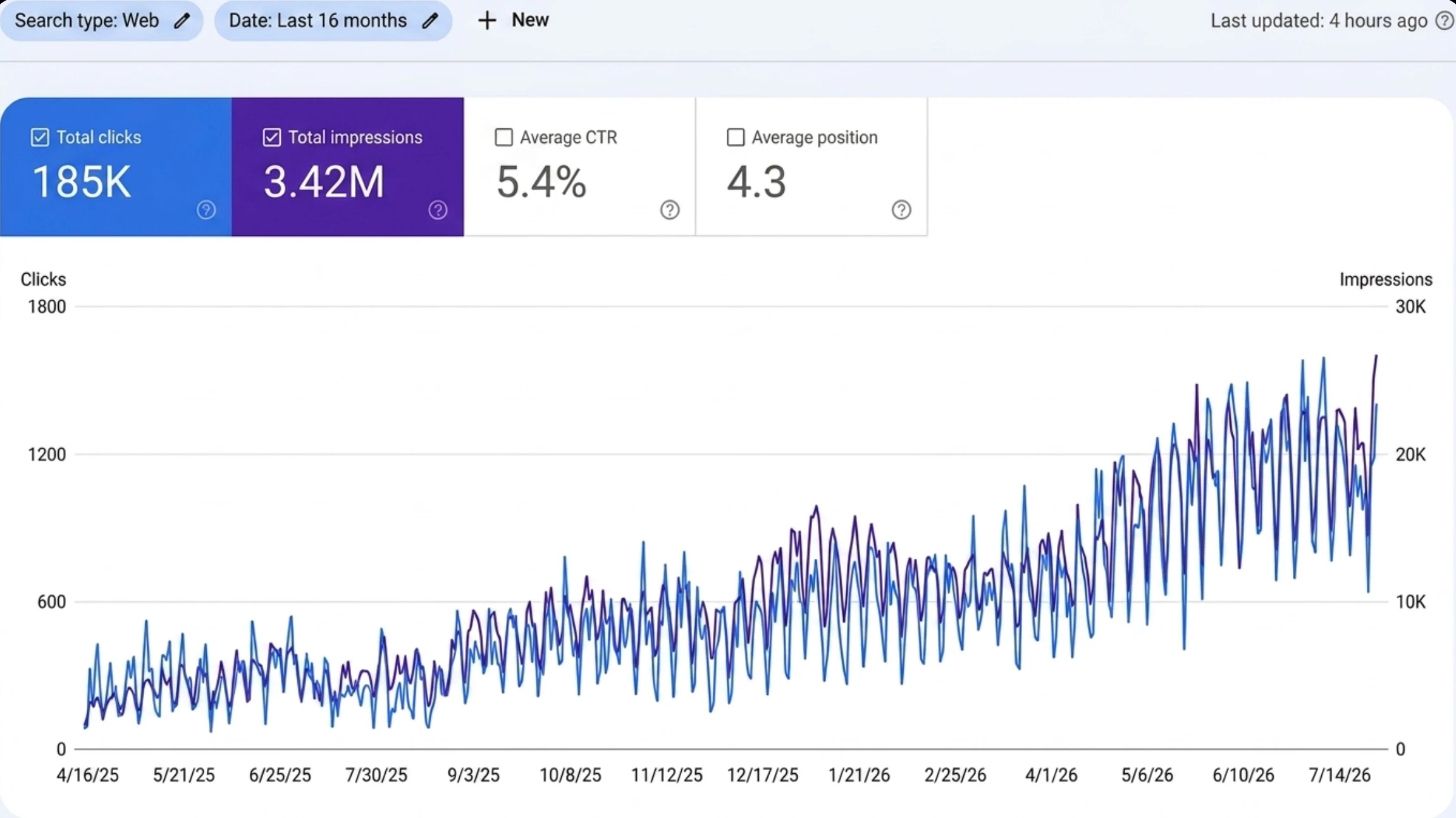Open the Date: Last 16 months chip
1456x818 pixels.
333,21
